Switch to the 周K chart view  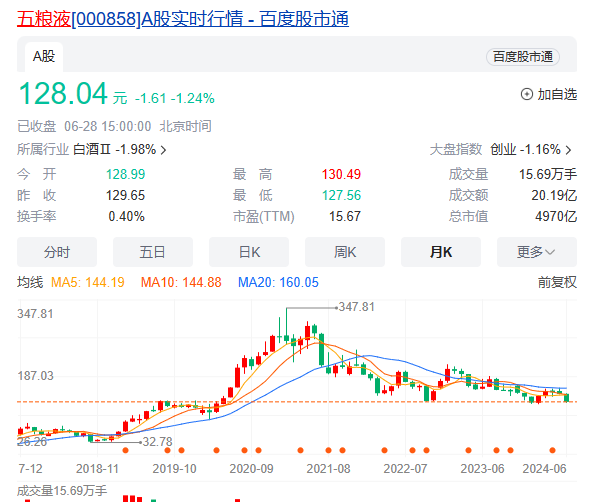coord(345,252)
